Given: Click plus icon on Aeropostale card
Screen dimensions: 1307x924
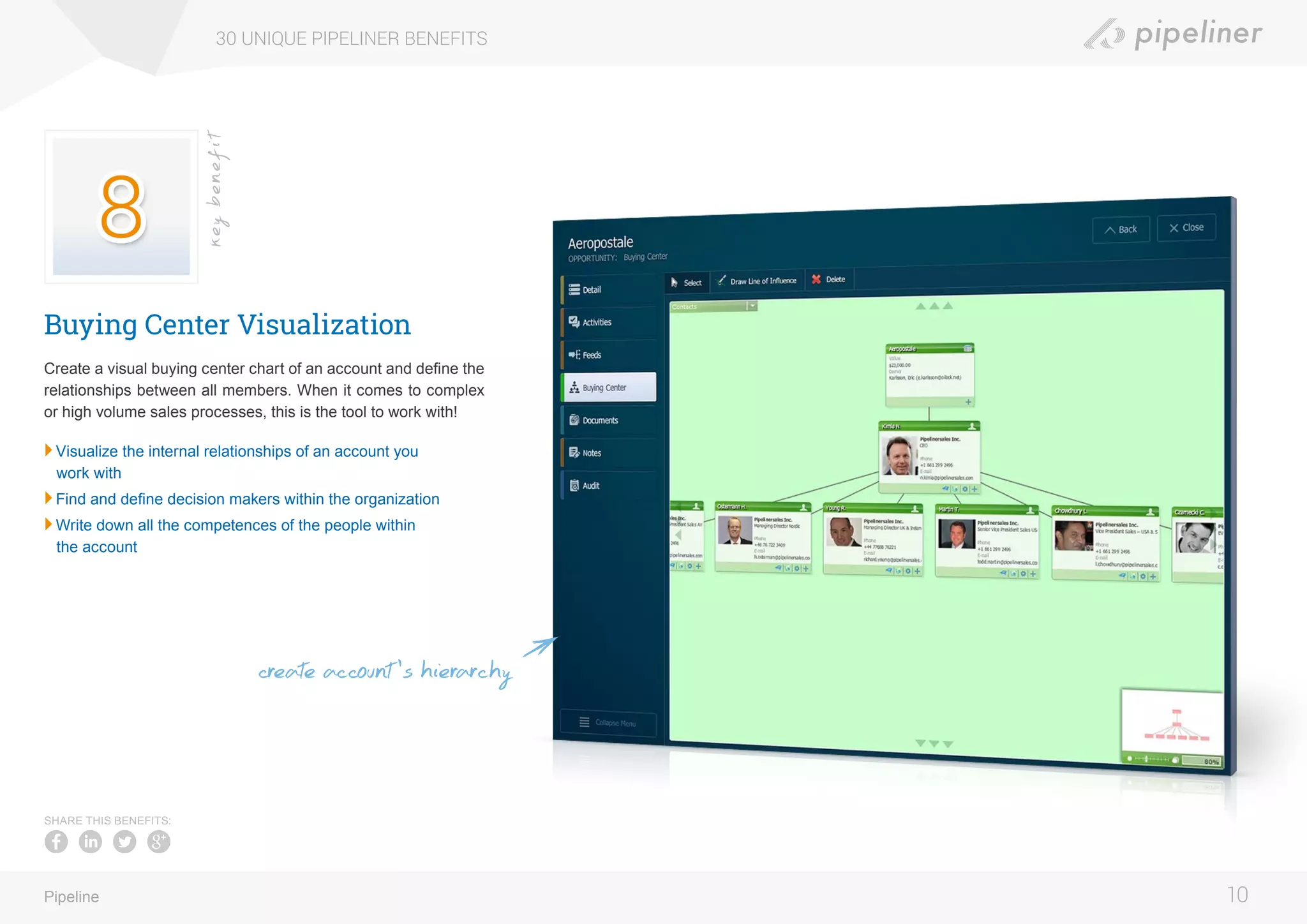Looking at the screenshot, I should pyautogui.click(x=968, y=402).
